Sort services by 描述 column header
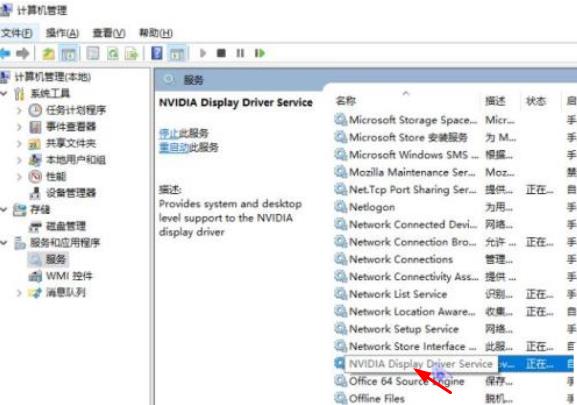Viewport: 577px width, 405px height. click(495, 101)
